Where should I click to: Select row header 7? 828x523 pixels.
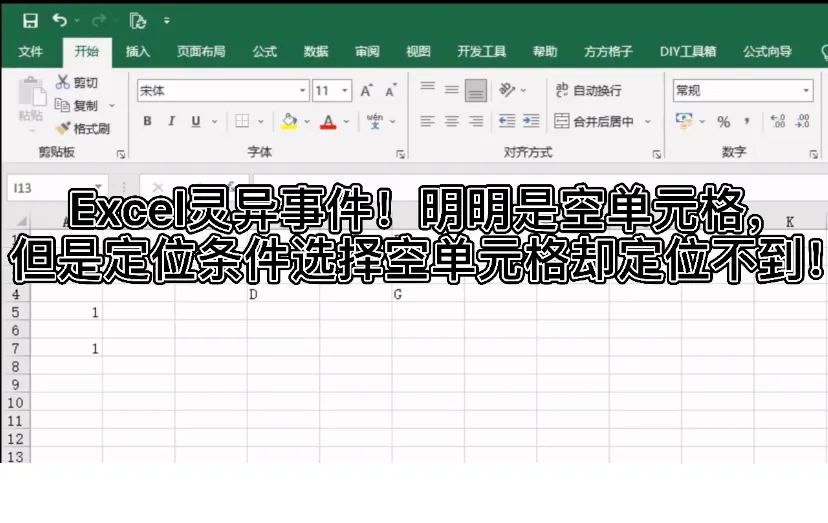coord(15,349)
